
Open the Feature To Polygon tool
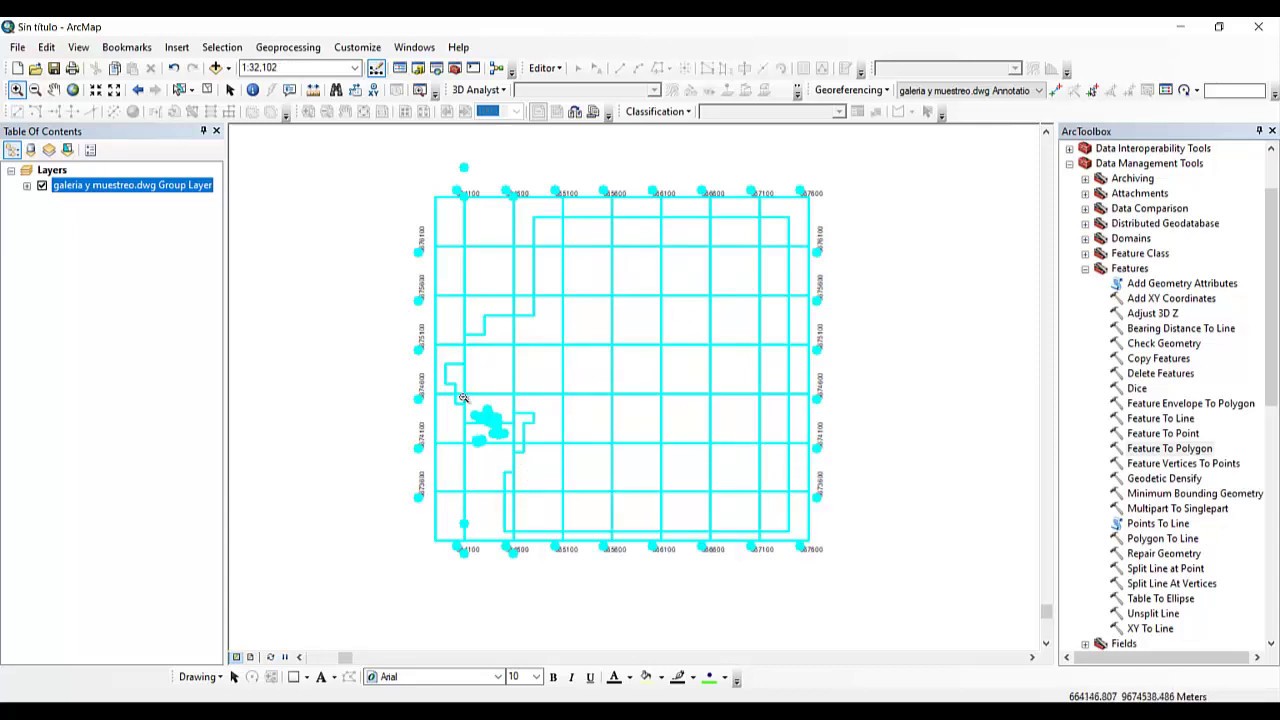coord(1169,449)
